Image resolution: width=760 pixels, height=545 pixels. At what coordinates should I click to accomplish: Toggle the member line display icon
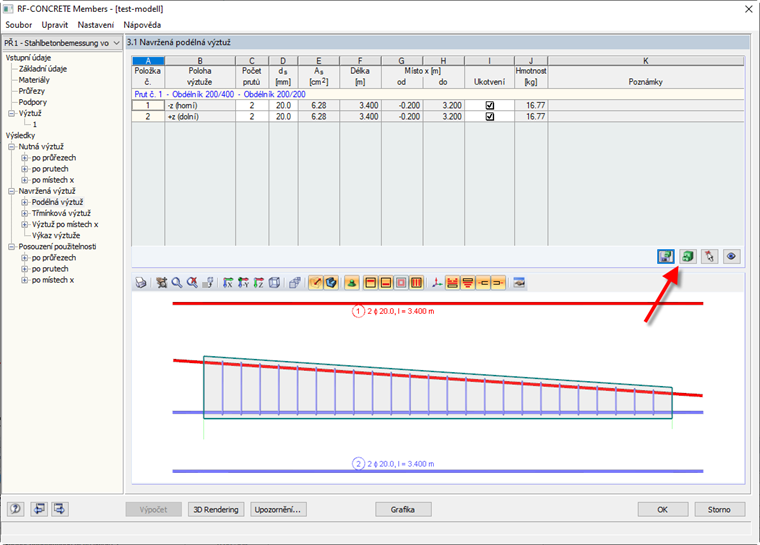point(316,283)
